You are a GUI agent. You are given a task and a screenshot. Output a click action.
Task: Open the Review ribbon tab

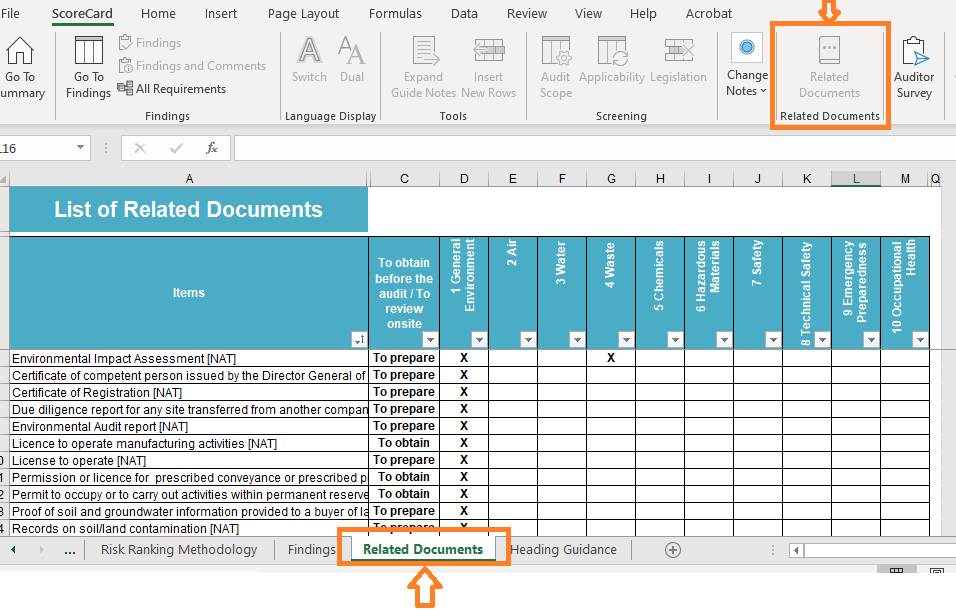click(527, 13)
